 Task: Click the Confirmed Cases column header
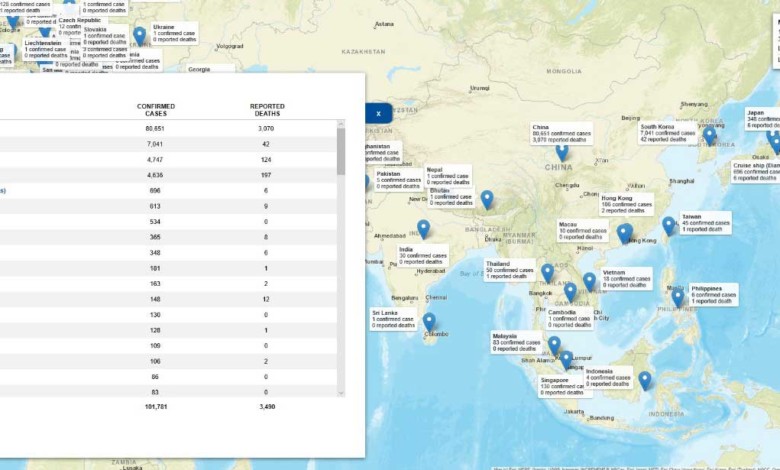tap(155, 108)
